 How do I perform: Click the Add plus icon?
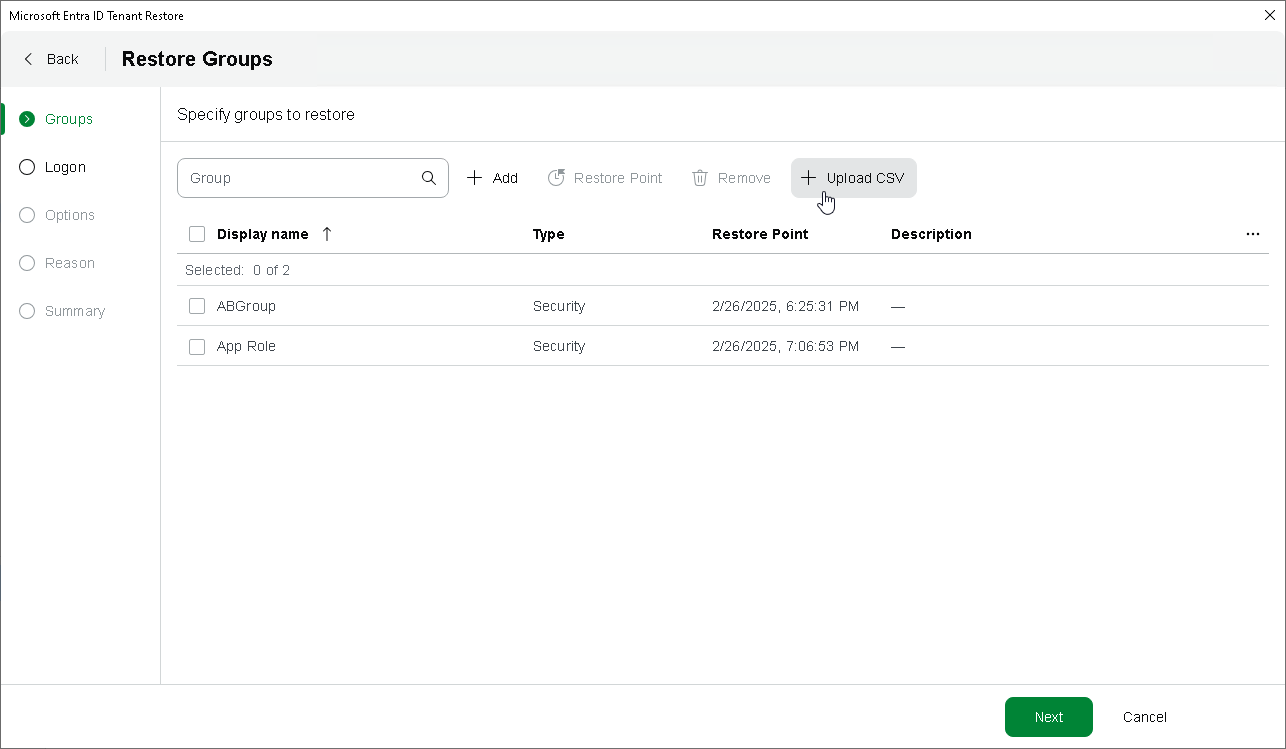tap(475, 178)
